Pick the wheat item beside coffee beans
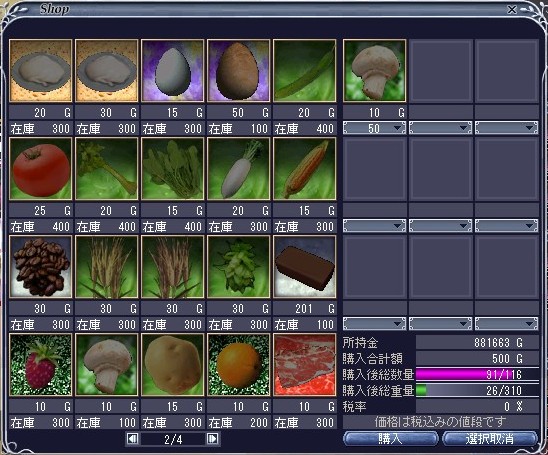 pos(107,267)
